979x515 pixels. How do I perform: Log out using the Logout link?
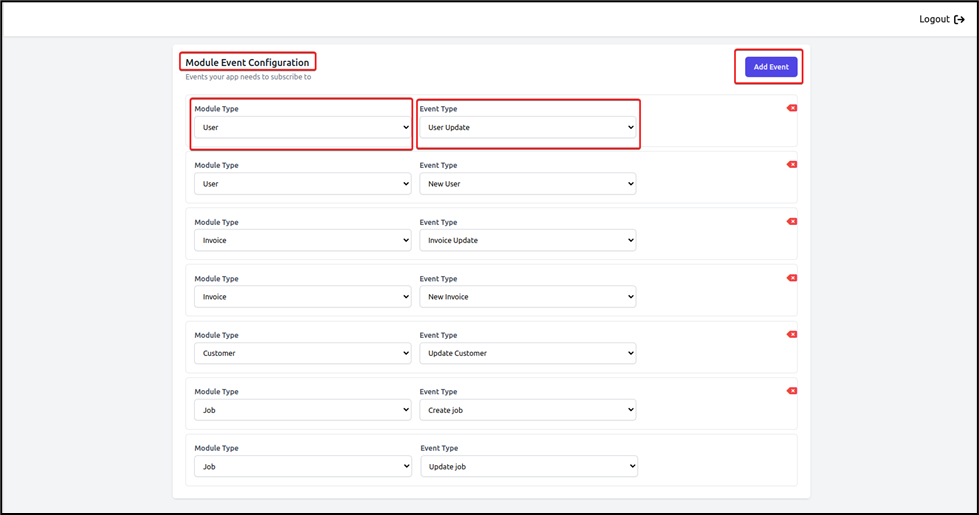pos(941,19)
